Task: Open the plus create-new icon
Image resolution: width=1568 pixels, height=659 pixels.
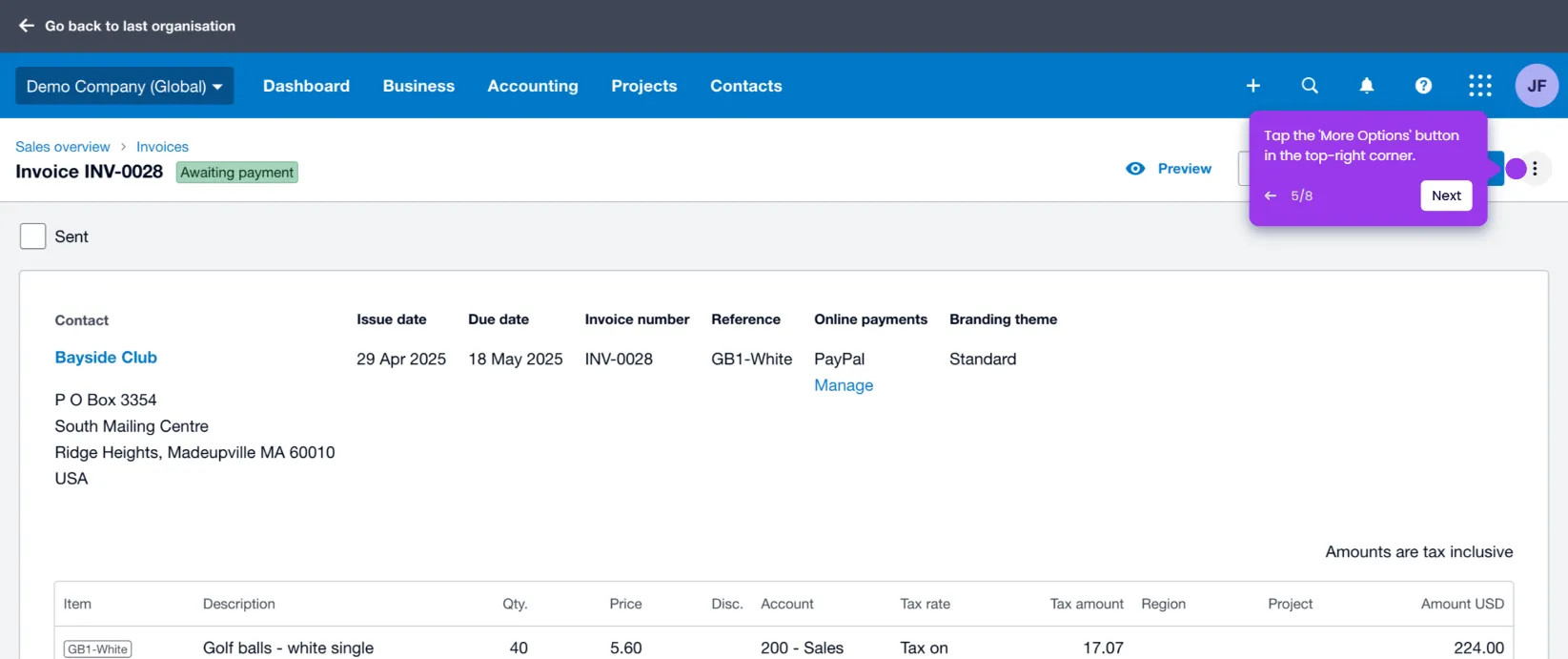Action: [x=1252, y=86]
